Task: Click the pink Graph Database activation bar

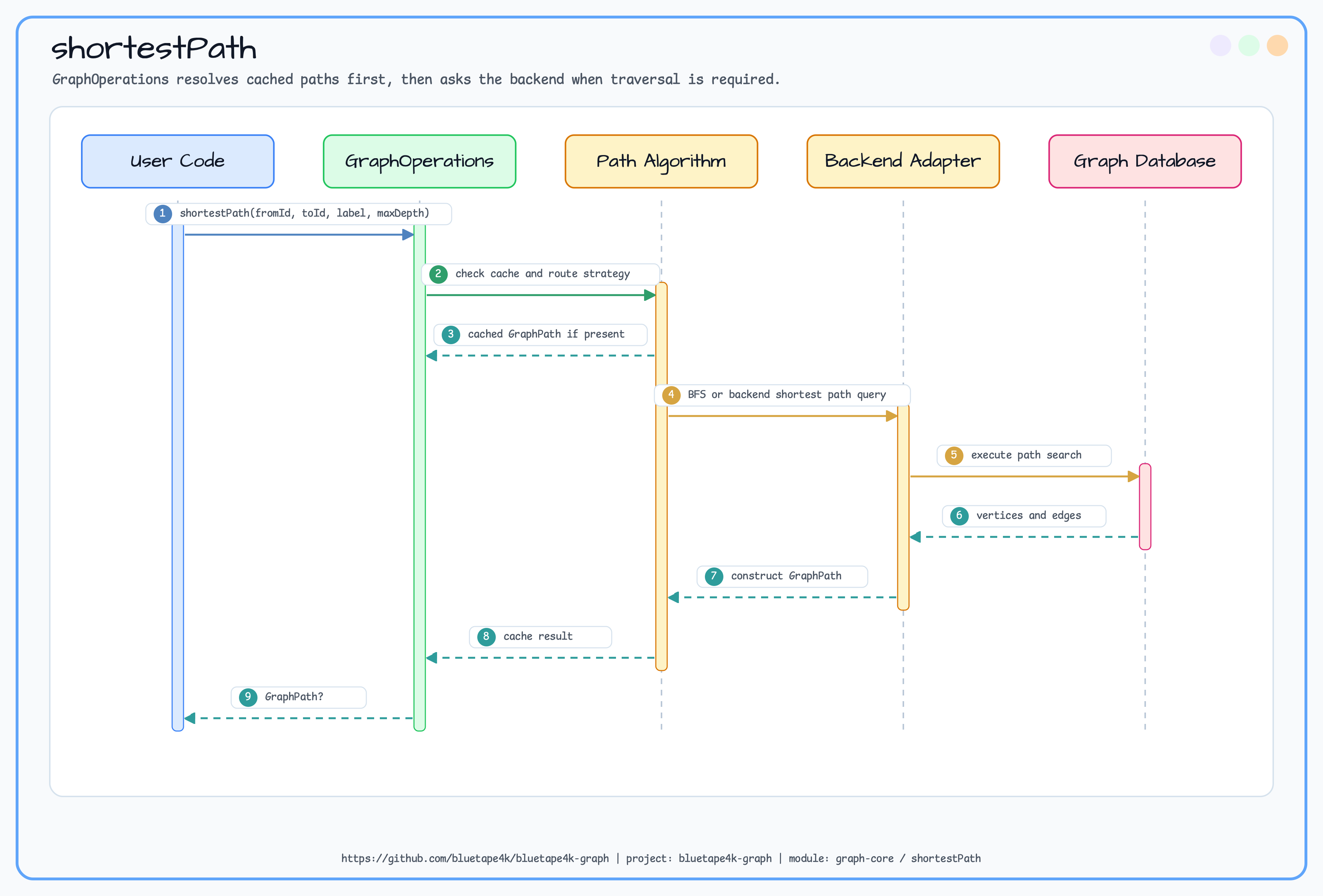Action: pos(1146,507)
